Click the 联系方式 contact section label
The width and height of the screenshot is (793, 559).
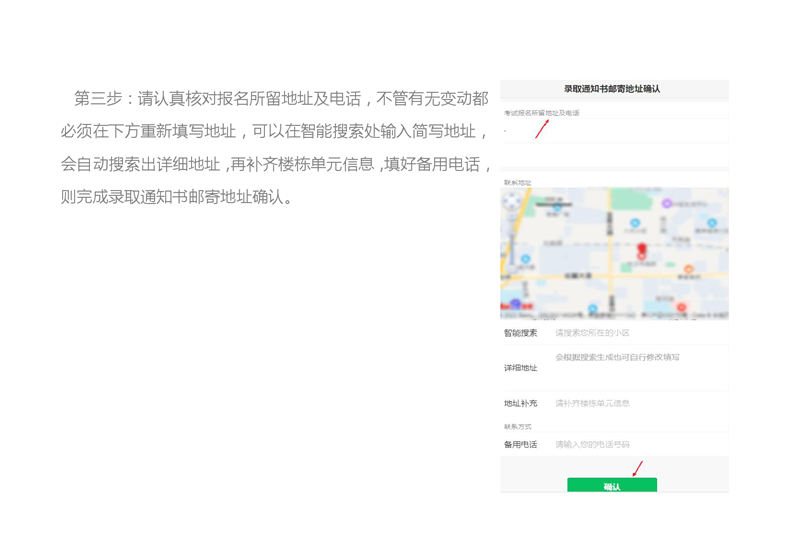point(517,426)
